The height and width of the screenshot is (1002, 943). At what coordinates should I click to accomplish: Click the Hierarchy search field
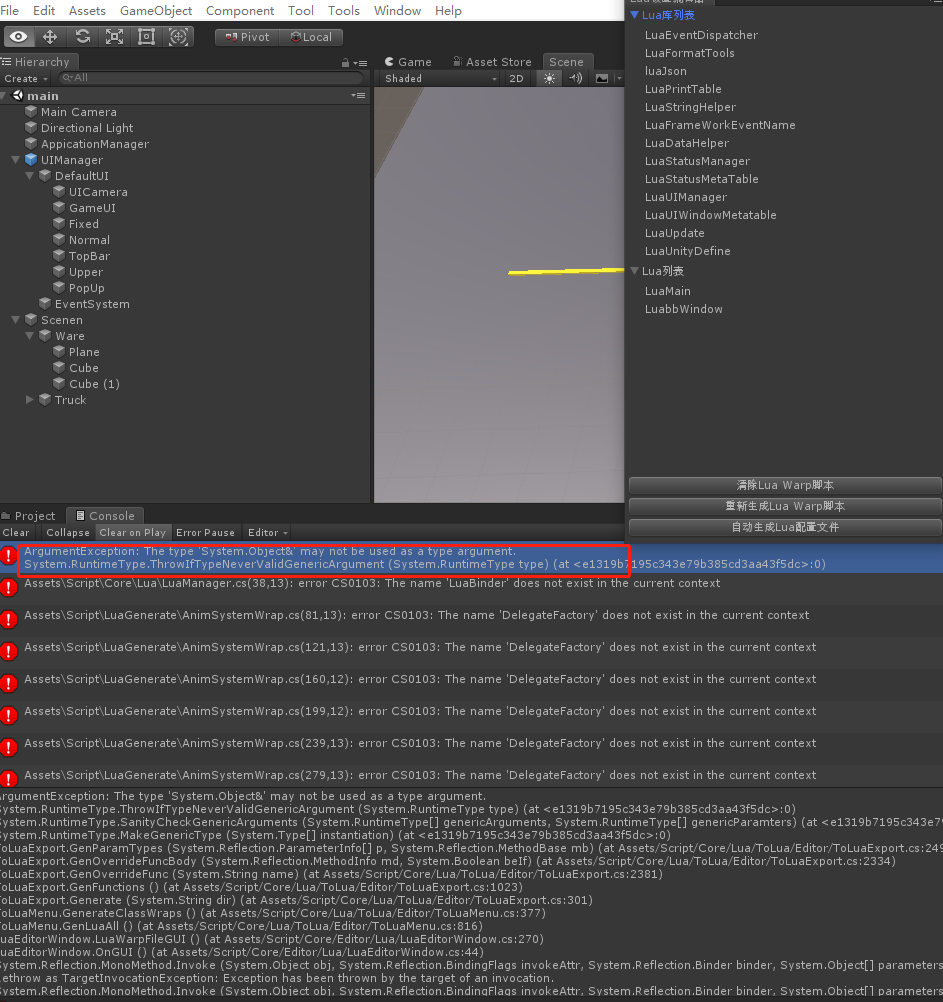(211, 78)
